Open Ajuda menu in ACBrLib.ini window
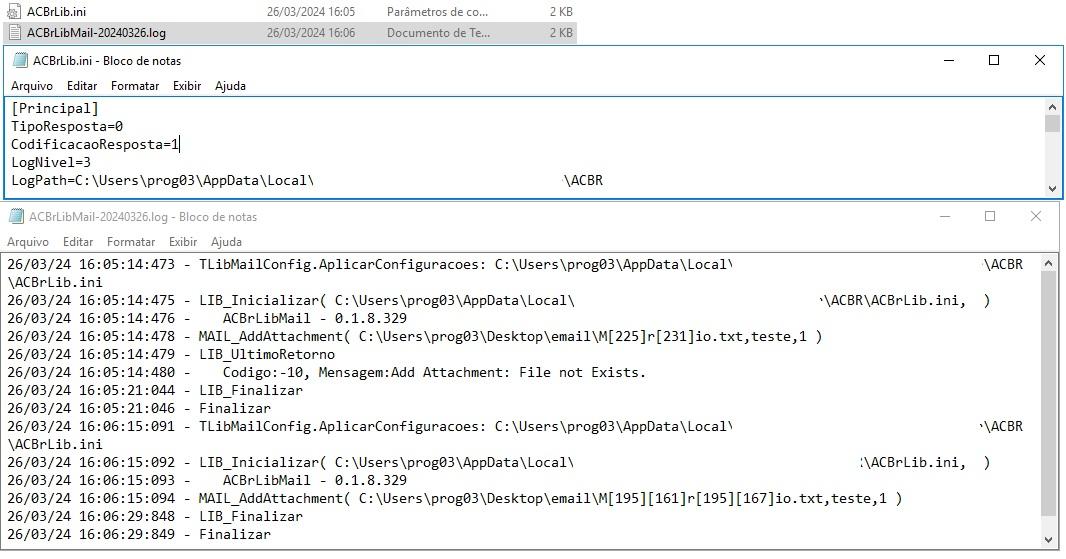The height and width of the screenshot is (559, 1066). point(230,86)
